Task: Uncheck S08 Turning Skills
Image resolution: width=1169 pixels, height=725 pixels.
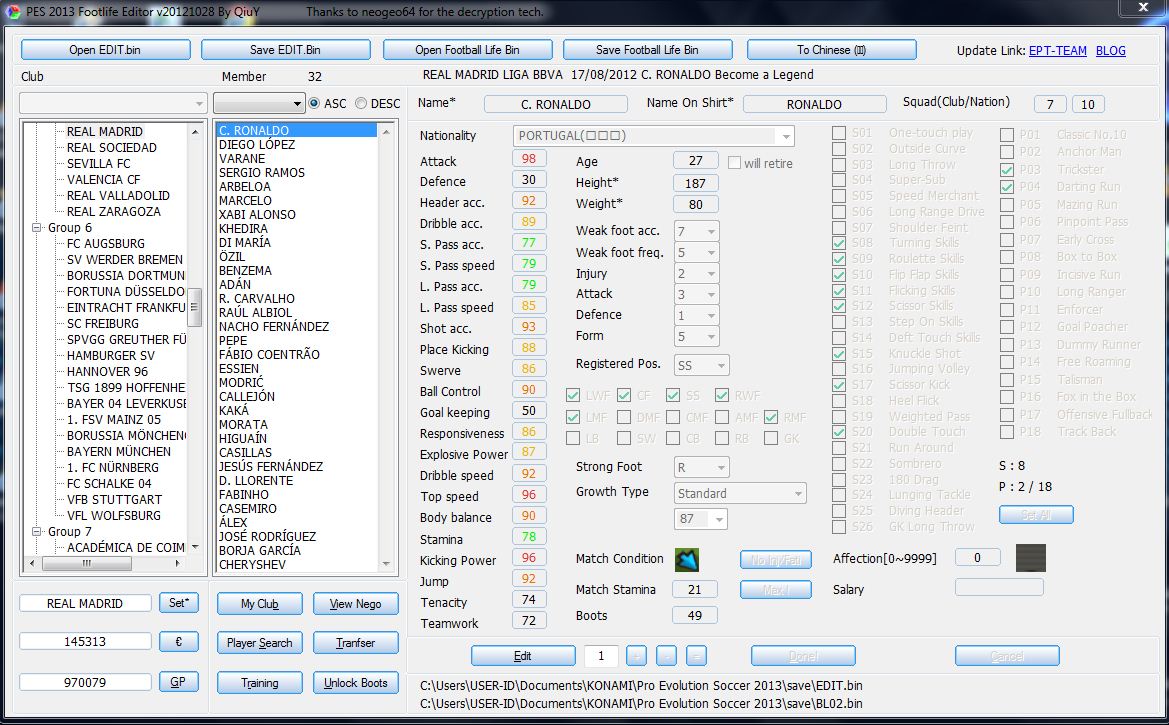Action: pos(840,242)
